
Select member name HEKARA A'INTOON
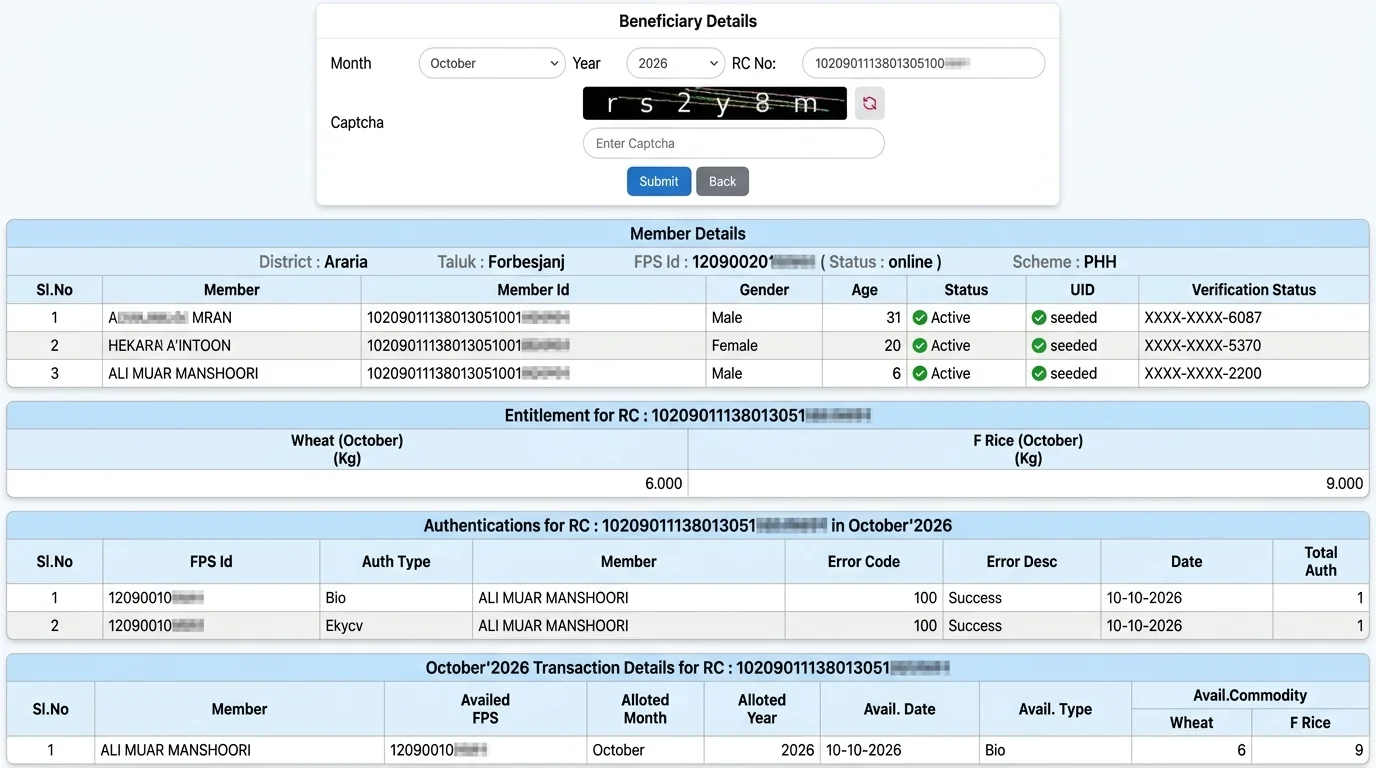point(170,346)
